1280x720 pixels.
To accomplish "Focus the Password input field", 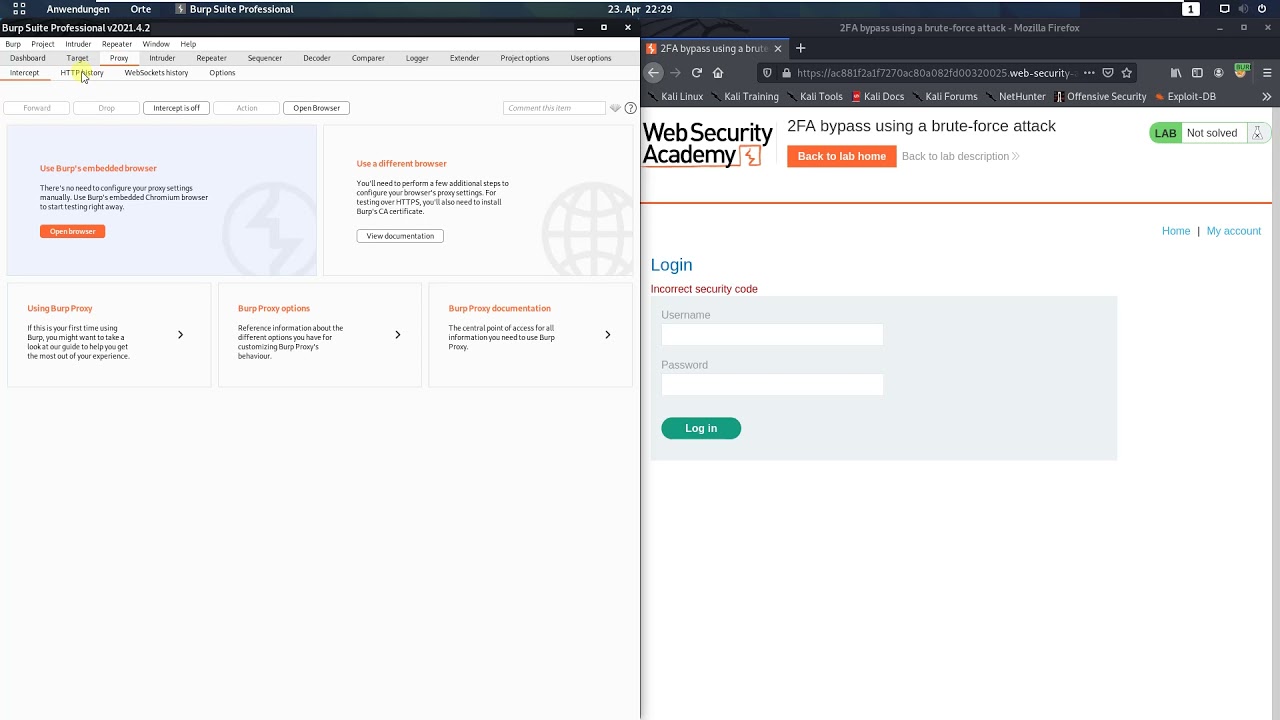I will click(x=772, y=384).
